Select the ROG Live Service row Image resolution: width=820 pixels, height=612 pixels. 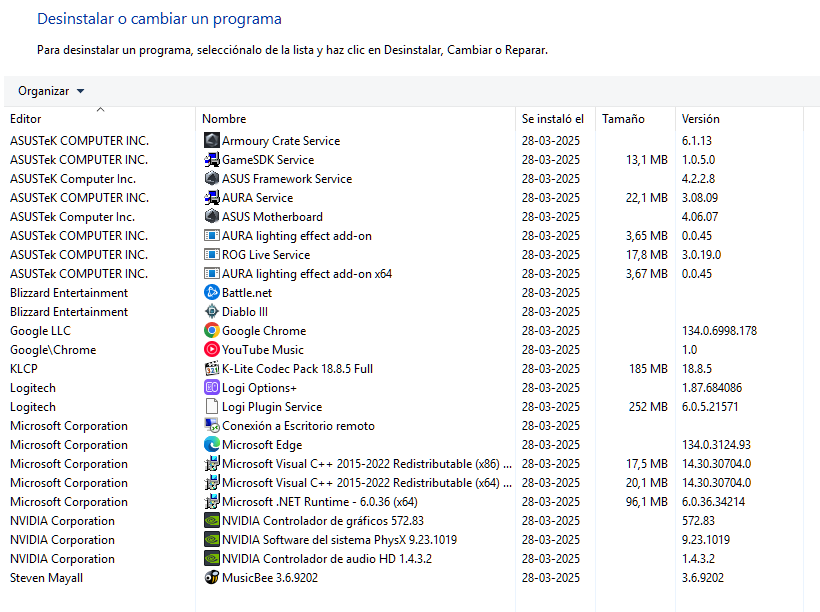point(266,255)
